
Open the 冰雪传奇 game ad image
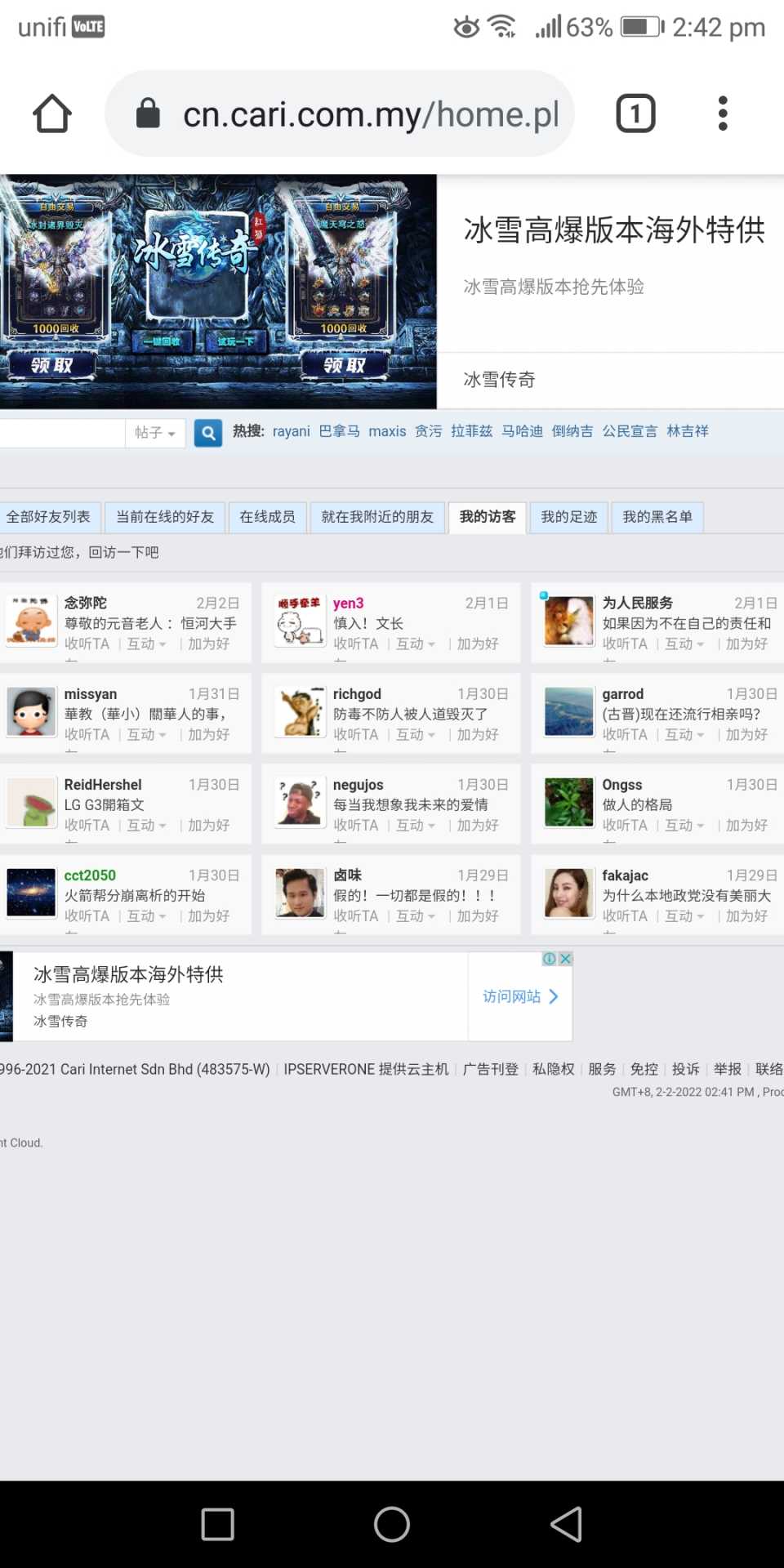[218, 292]
